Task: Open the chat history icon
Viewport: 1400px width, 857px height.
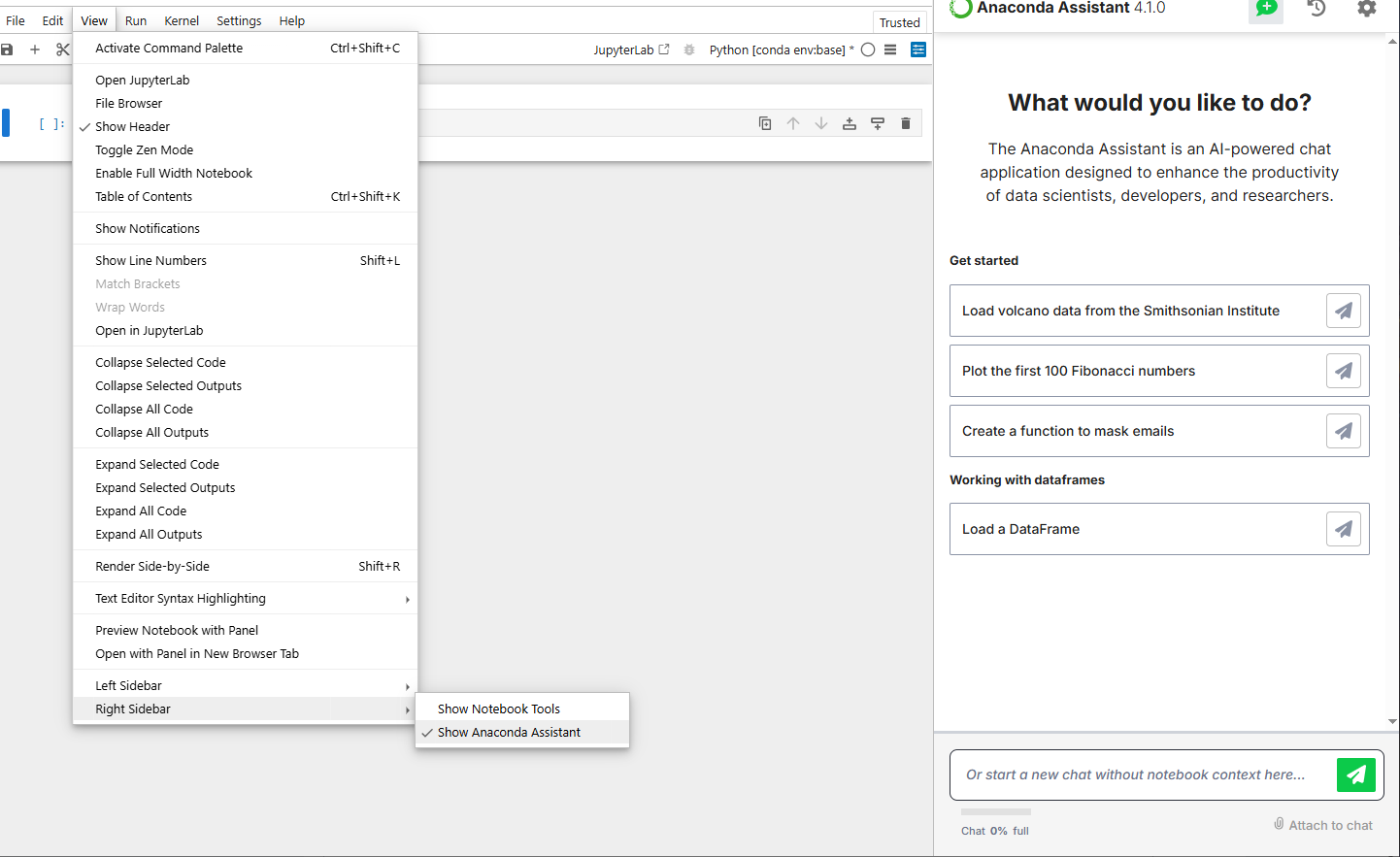Action: pyautogui.click(x=1317, y=9)
